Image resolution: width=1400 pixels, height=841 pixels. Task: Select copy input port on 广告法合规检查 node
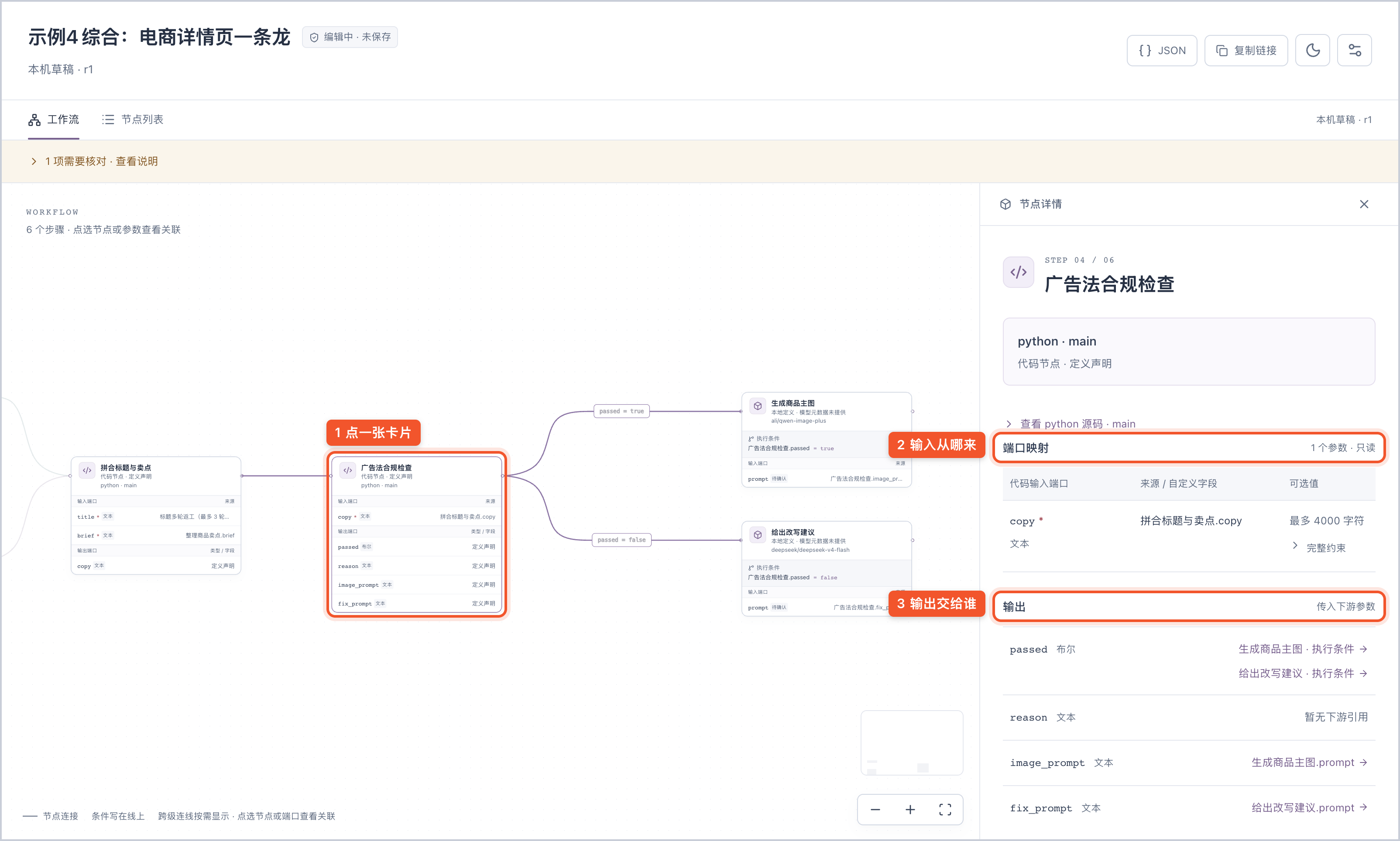[x=417, y=516]
